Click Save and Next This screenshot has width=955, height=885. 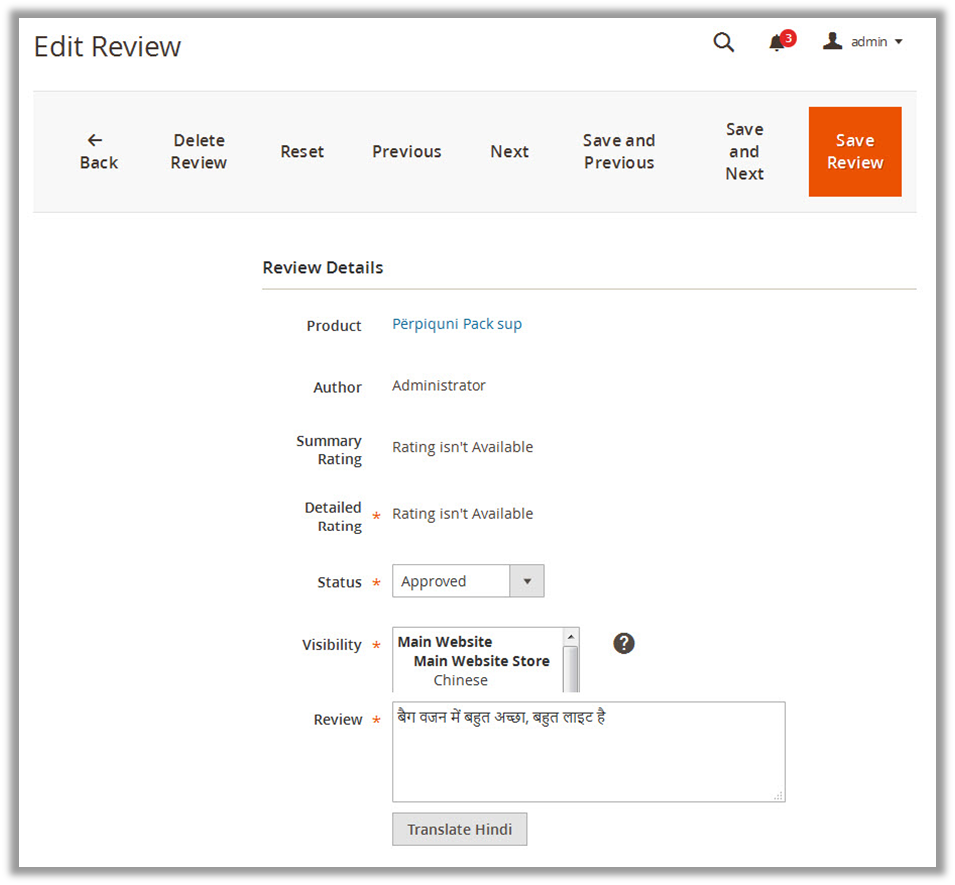[744, 152]
